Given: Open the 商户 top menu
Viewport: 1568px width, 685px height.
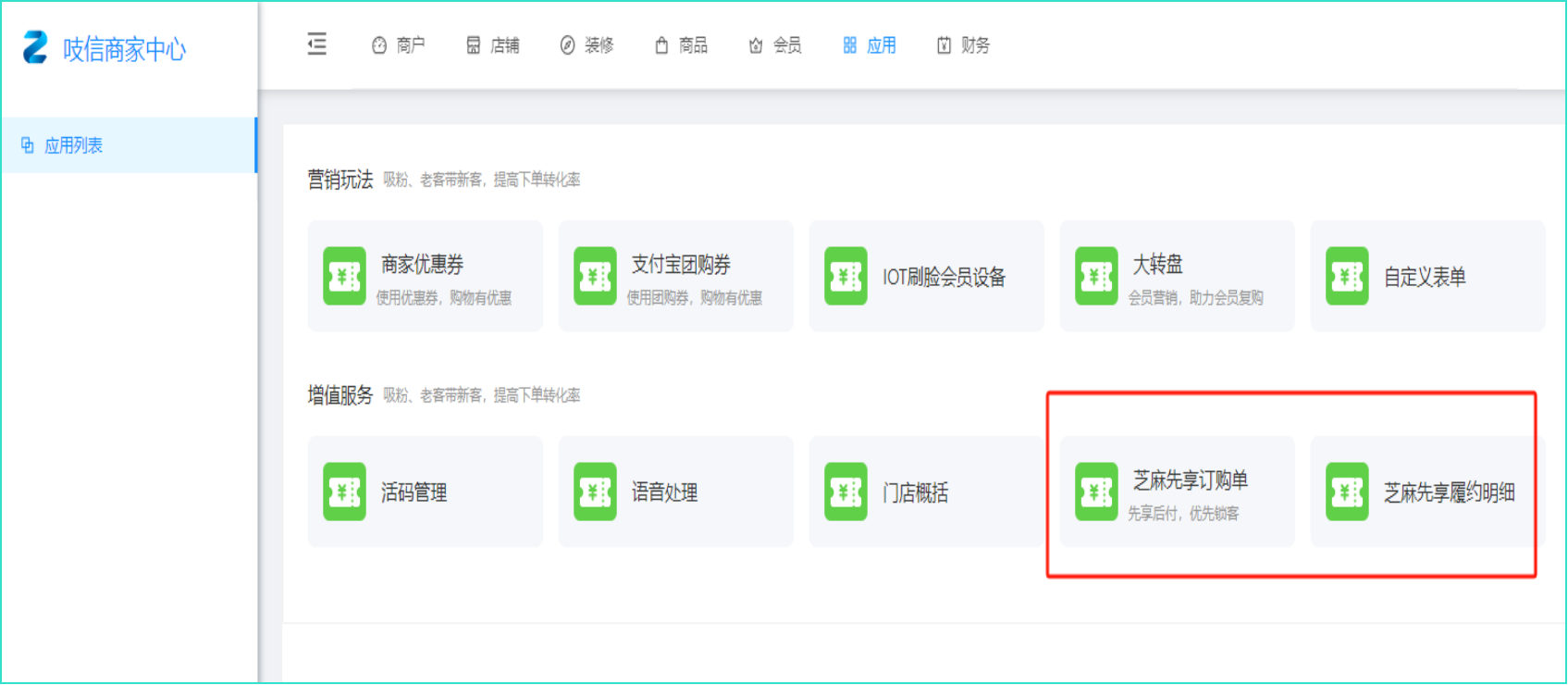Looking at the screenshot, I should (399, 45).
